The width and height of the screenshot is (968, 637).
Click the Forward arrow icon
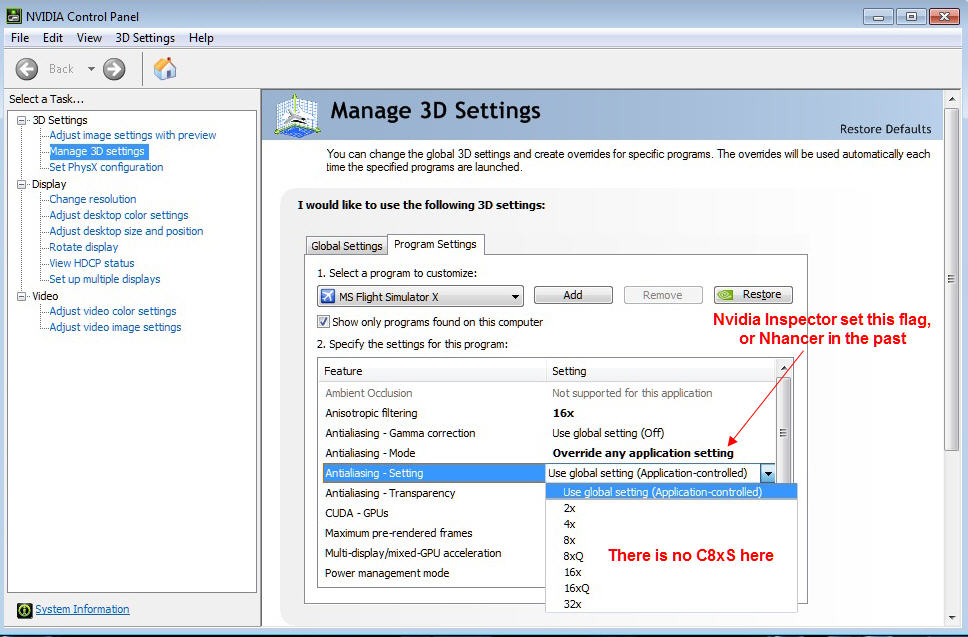coord(114,69)
